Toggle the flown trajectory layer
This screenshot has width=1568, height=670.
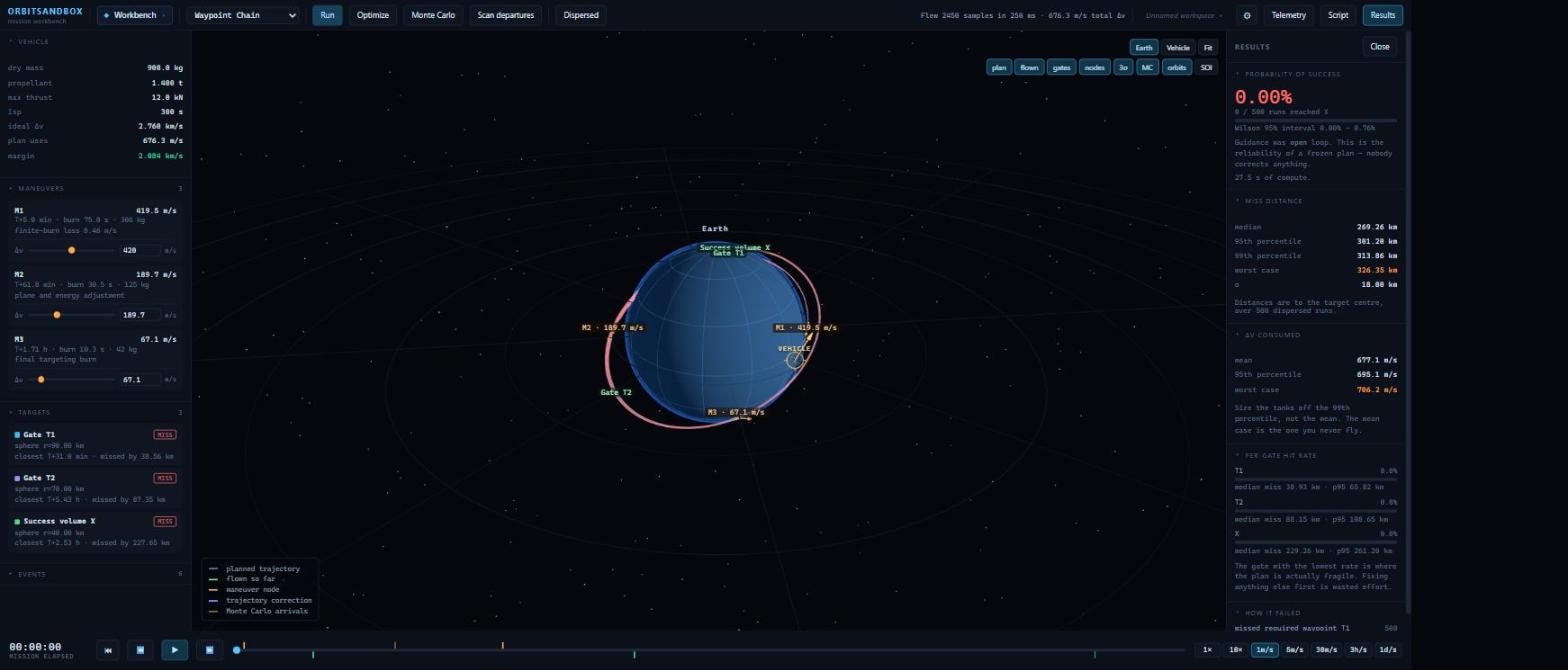pos(1029,67)
